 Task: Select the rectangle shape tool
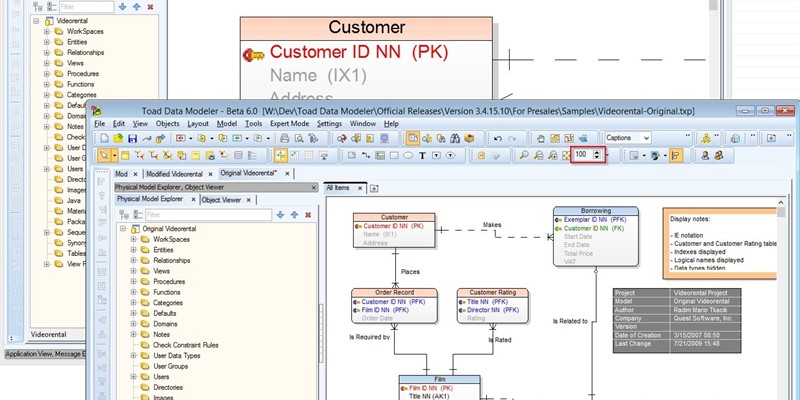click(394, 156)
